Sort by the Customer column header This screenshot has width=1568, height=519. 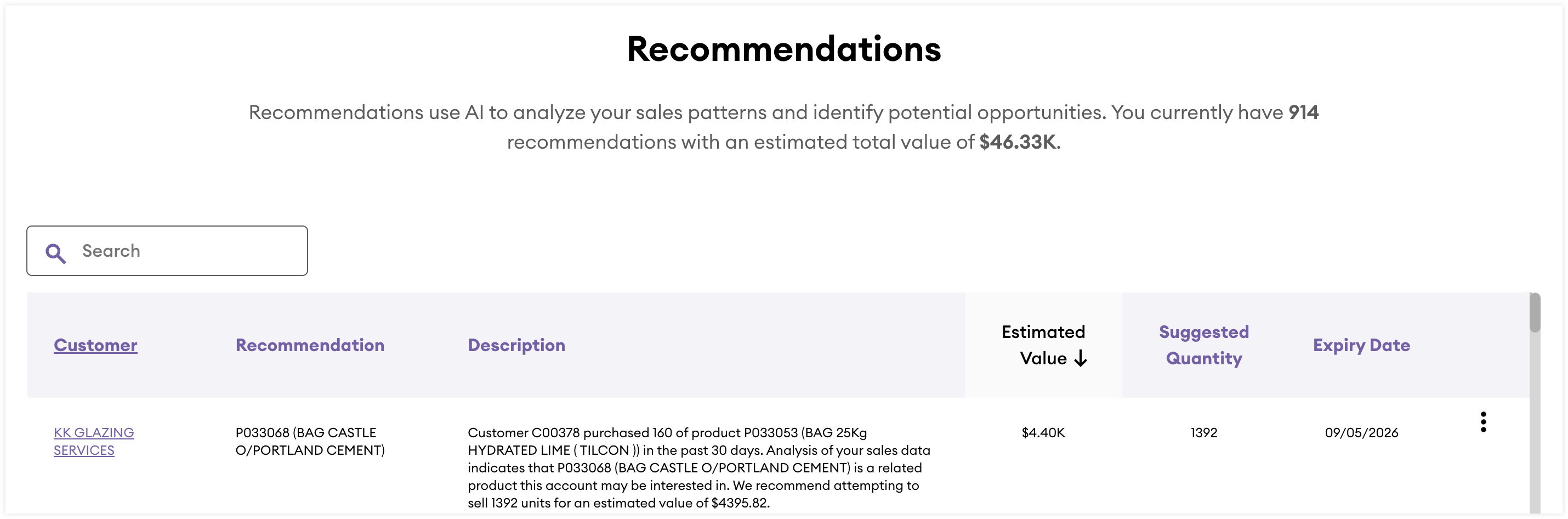pyautogui.click(x=95, y=345)
